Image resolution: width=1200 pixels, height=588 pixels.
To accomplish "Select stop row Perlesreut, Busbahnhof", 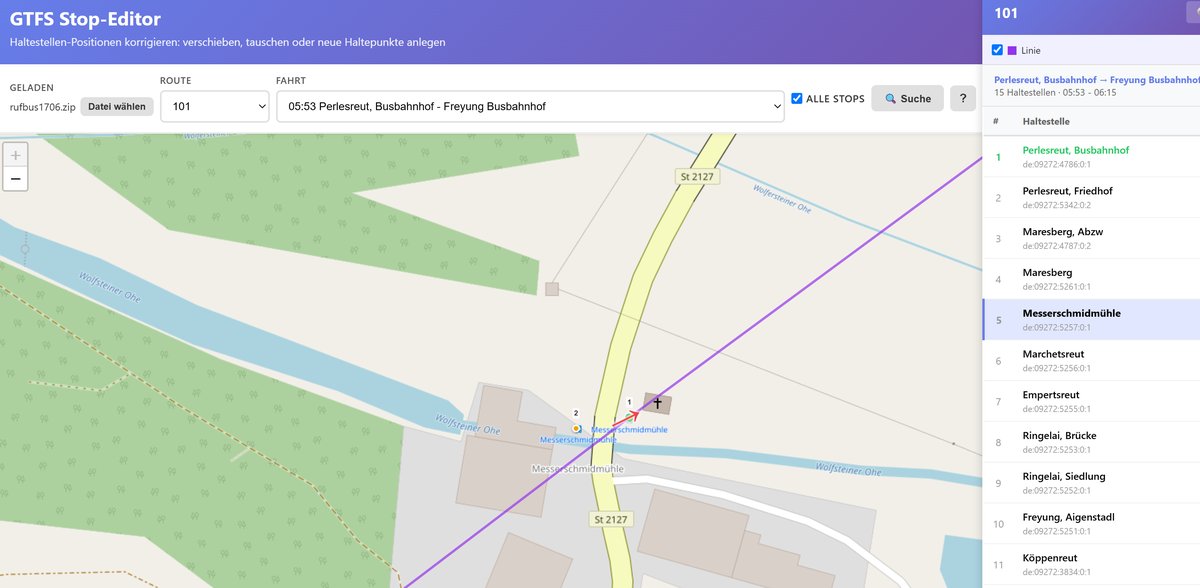I will point(1091,157).
